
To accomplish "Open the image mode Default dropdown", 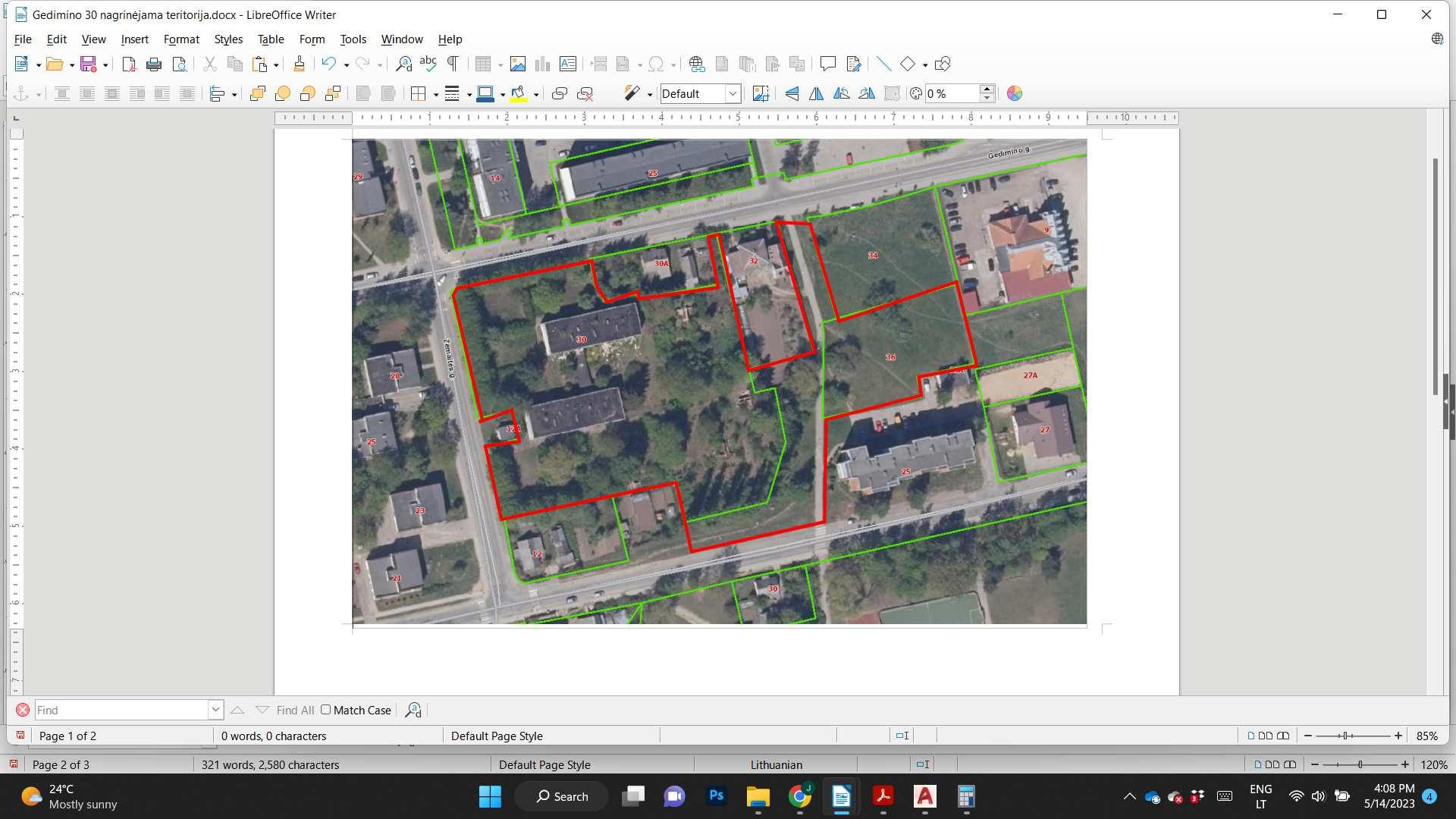I will (x=733, y=93).
